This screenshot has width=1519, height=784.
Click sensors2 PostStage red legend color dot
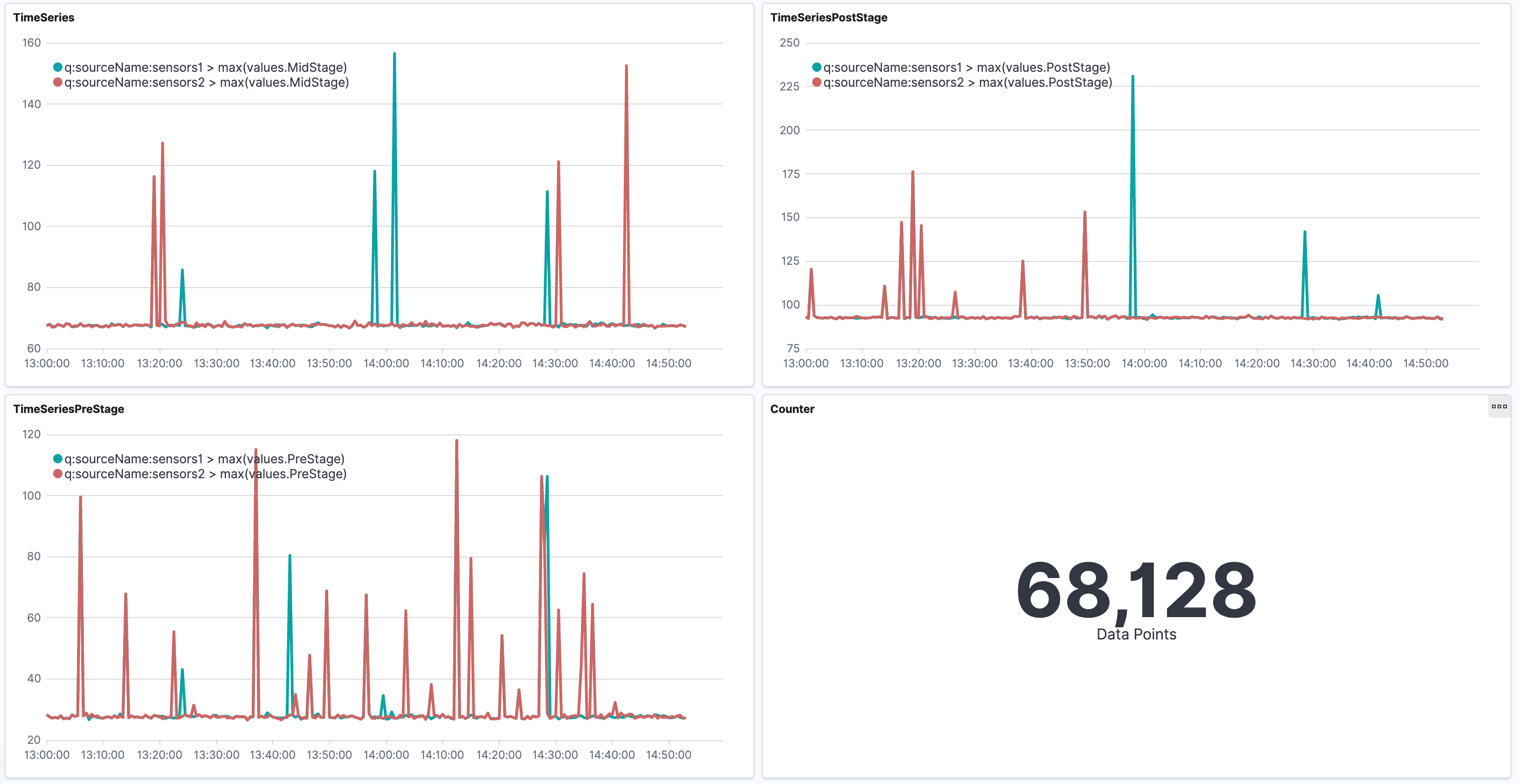817,83
